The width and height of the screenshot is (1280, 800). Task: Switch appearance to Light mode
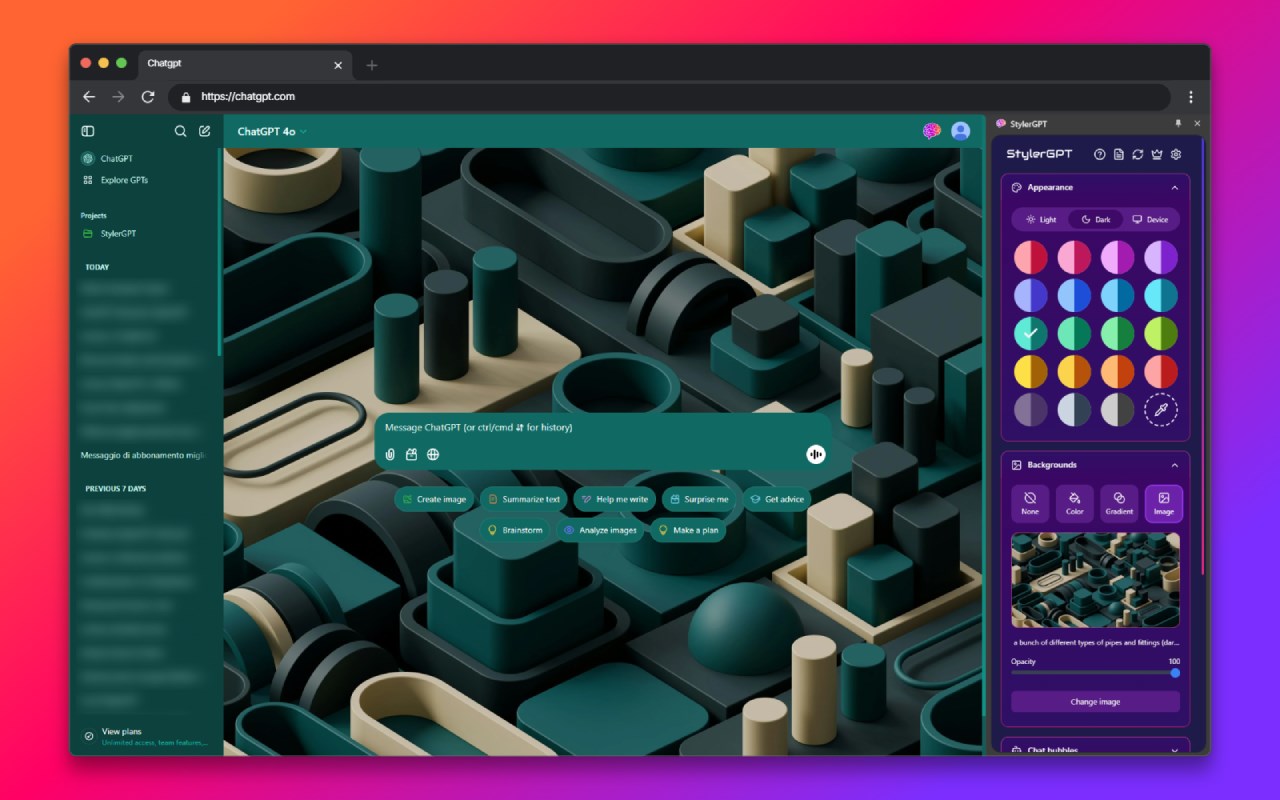1041,220
